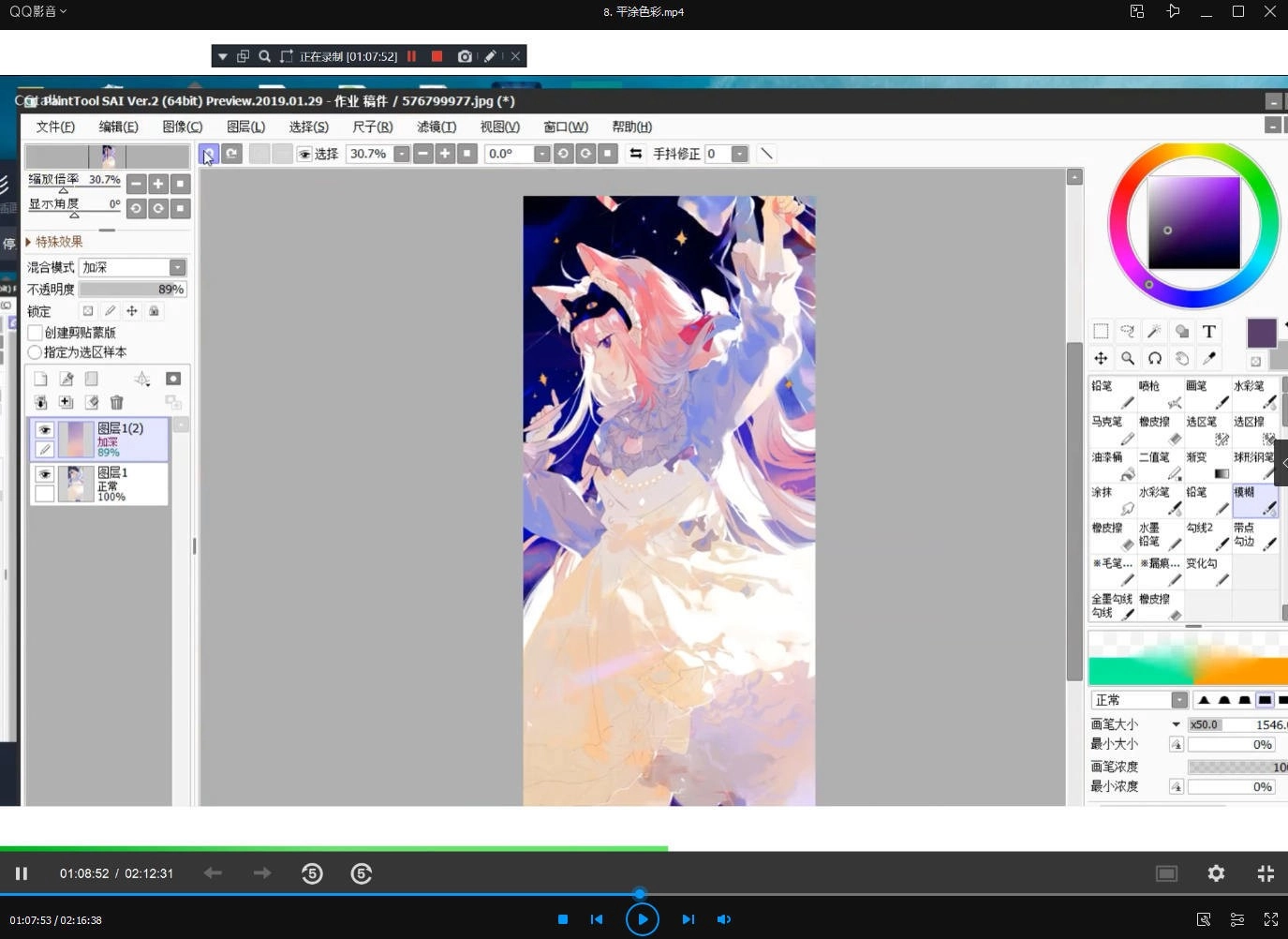
Task: Click the video player settings gear
Action: 1216,873
